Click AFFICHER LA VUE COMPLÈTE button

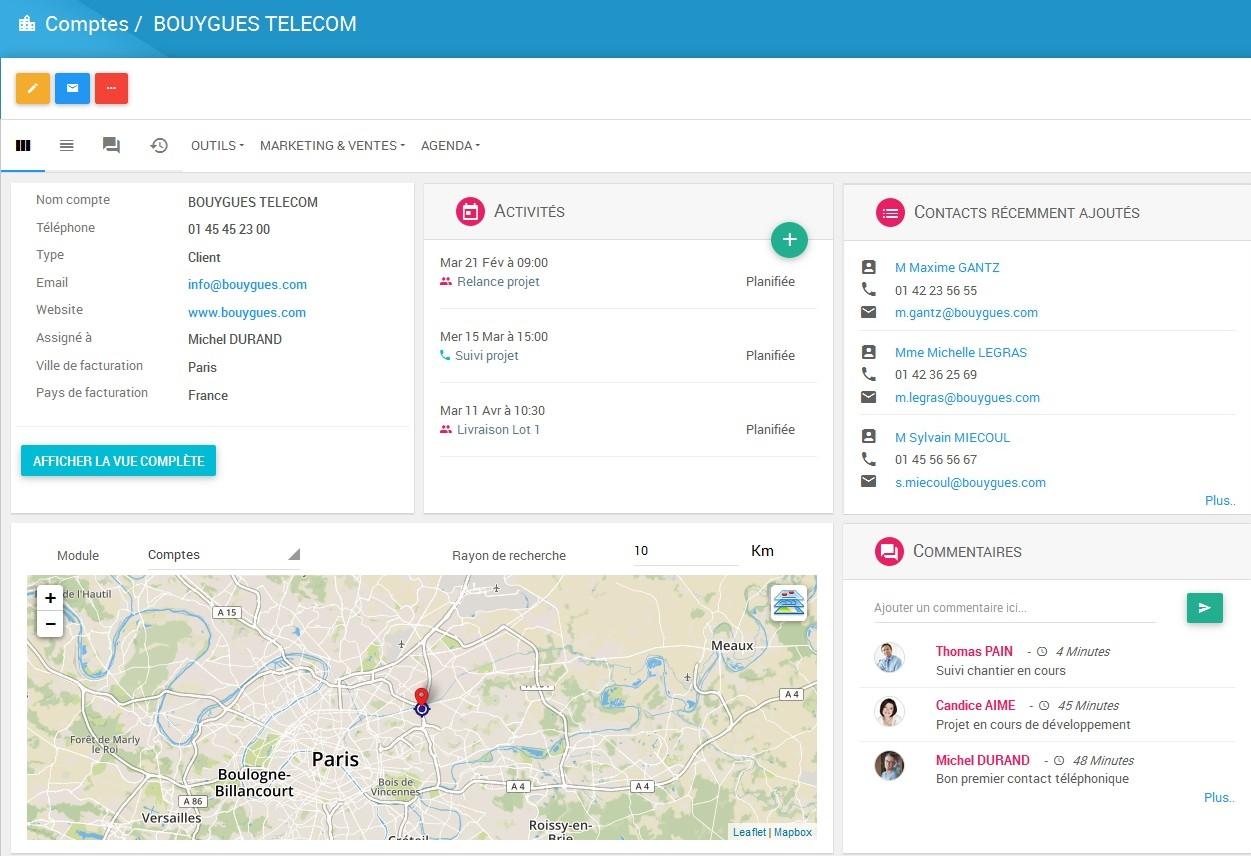point(118,461)
